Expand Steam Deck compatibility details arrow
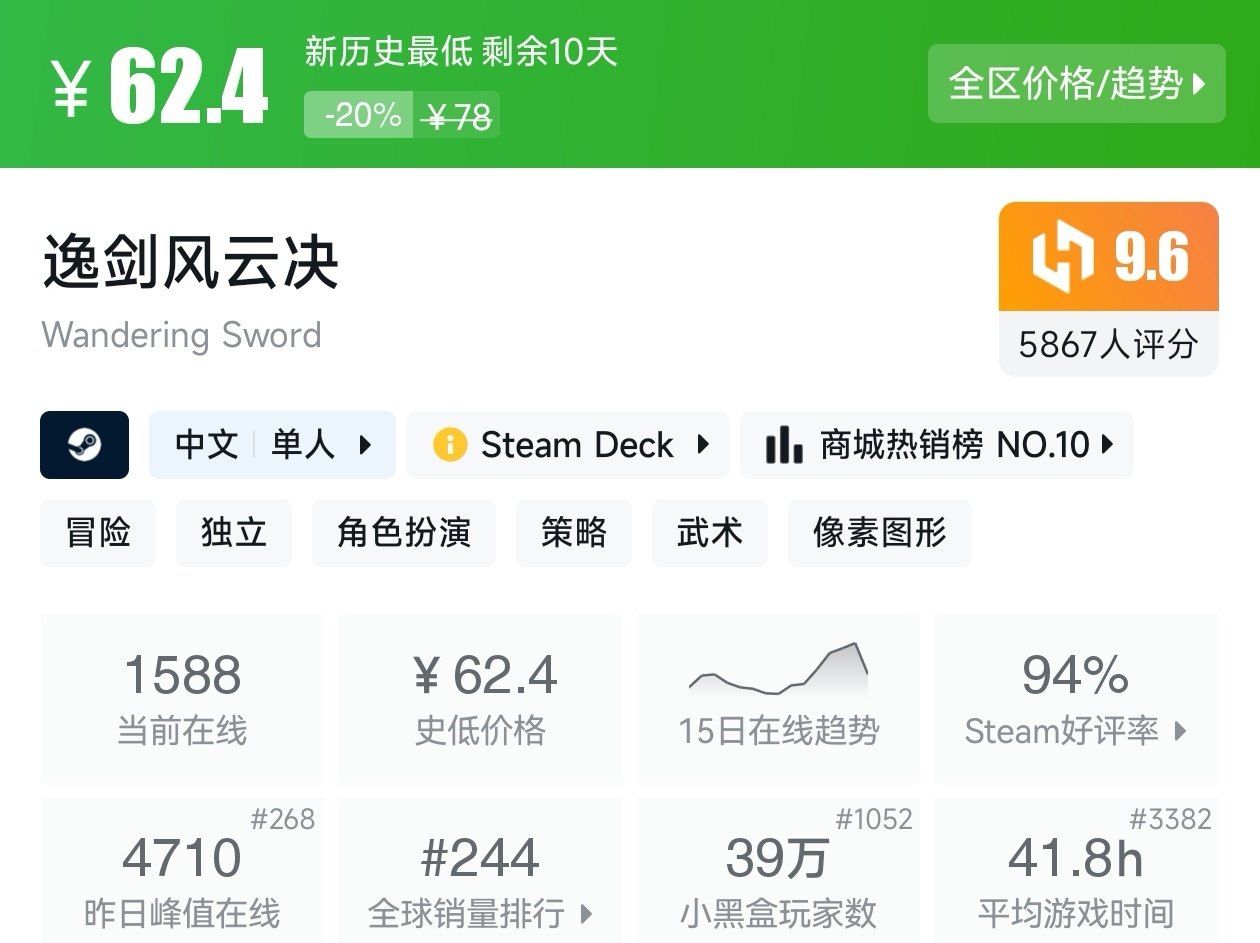The width and height of the screenshot is (1260, 943). point(703,445)
